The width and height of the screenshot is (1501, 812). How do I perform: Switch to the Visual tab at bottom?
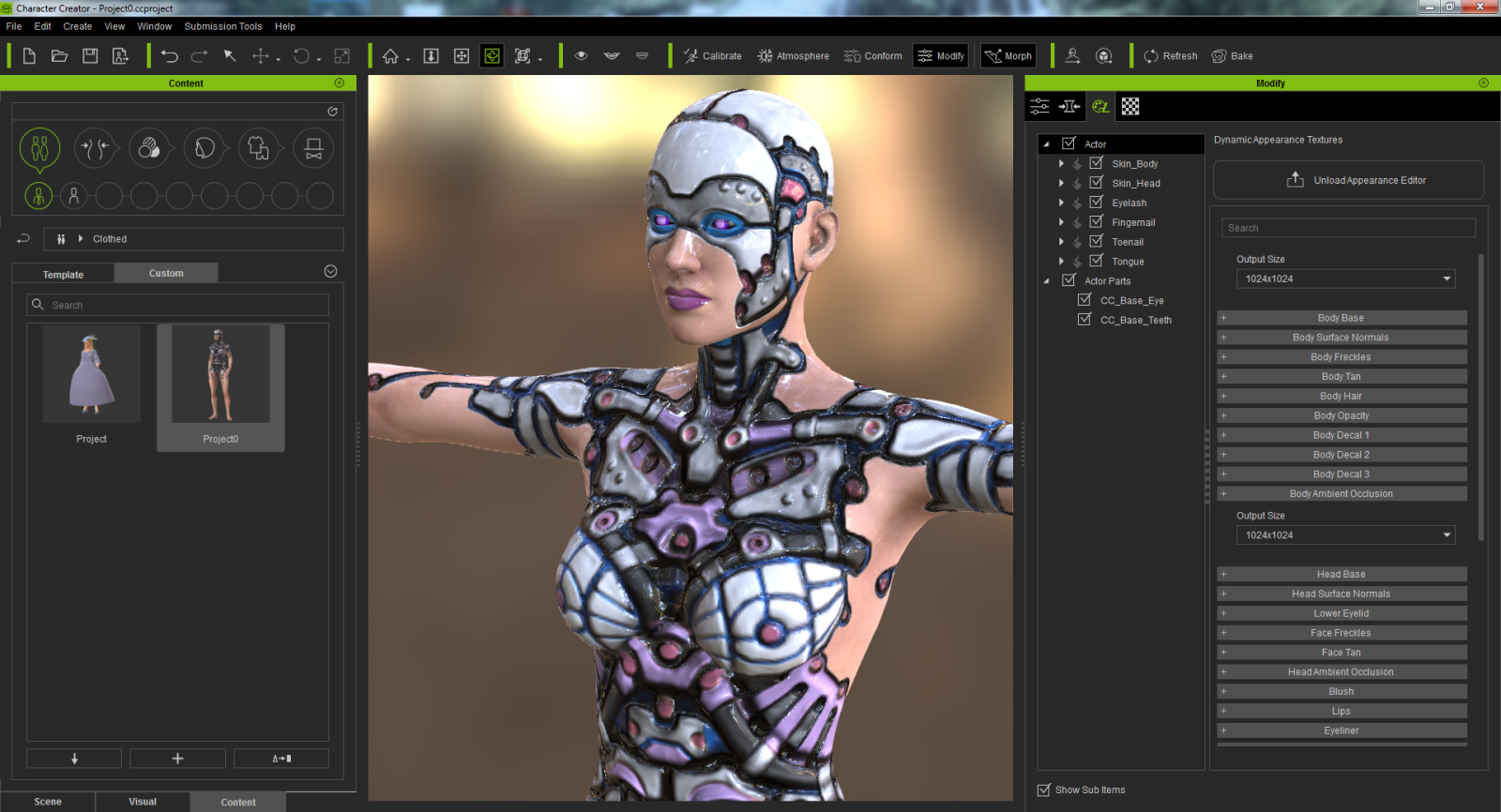click(x=143, y=802)
